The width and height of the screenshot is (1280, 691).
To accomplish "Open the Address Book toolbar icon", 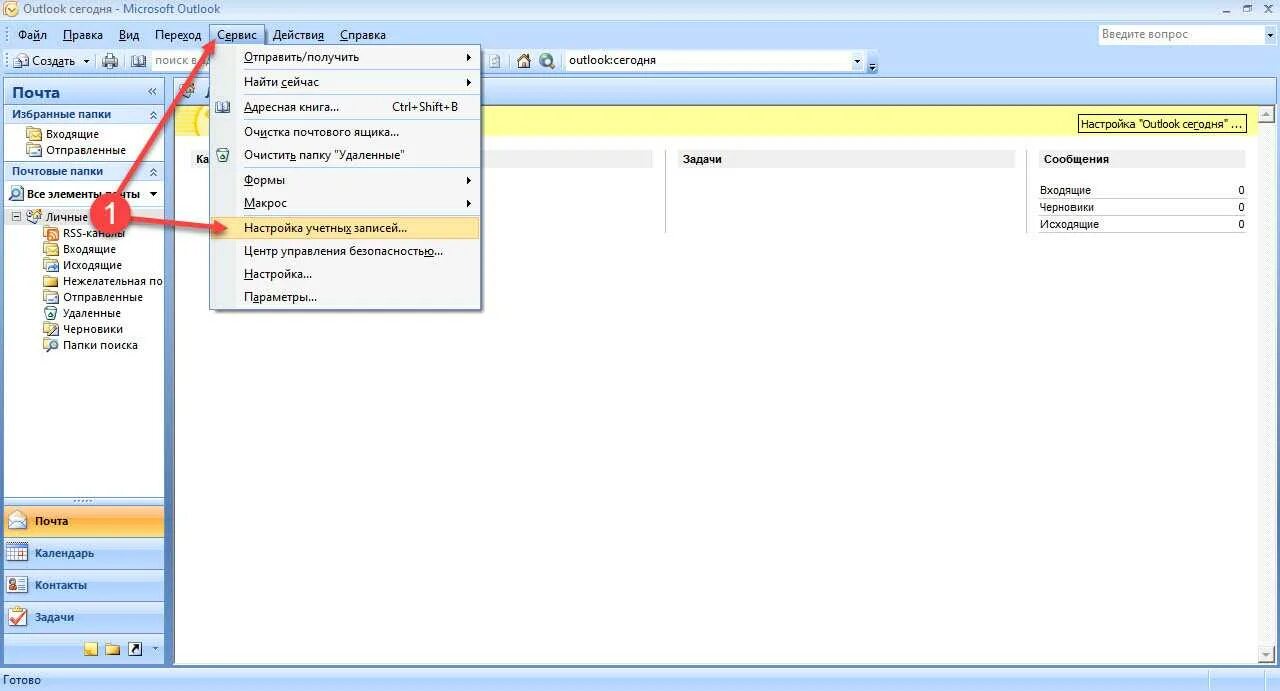I will [138, 61].
